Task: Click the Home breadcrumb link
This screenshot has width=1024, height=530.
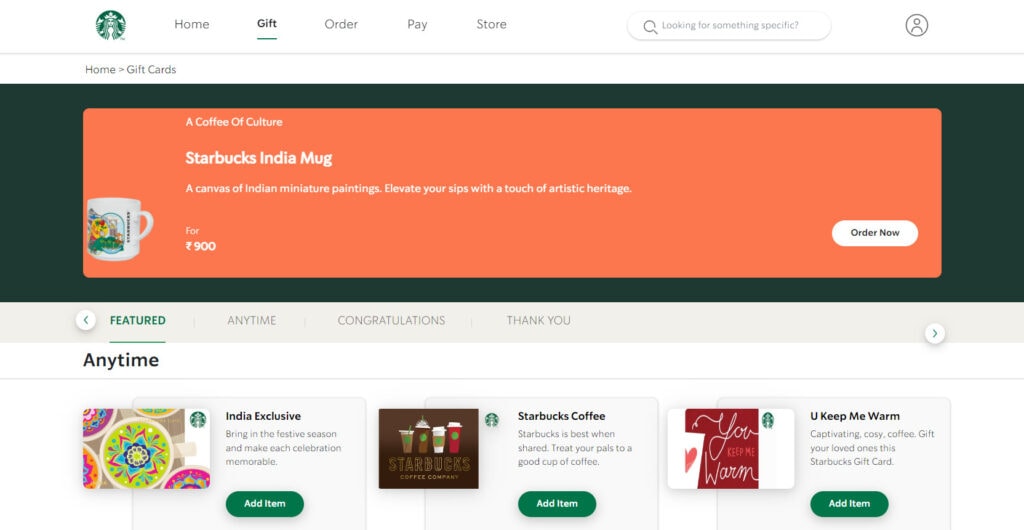Action: click(x=100, y=69)
